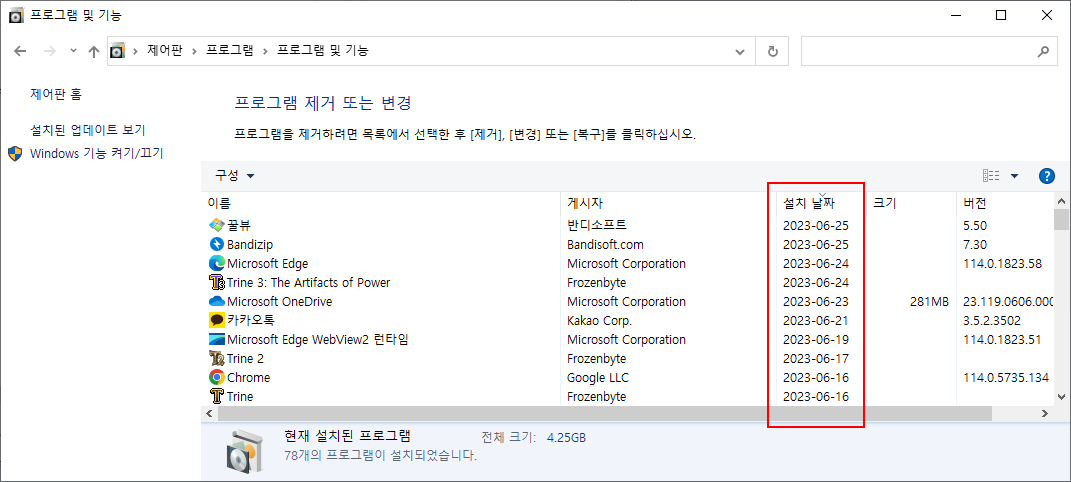Viewport: 1071px width, 482px height.
Task: Click the vertical scrollbar up arrow
Action: 1061,201
